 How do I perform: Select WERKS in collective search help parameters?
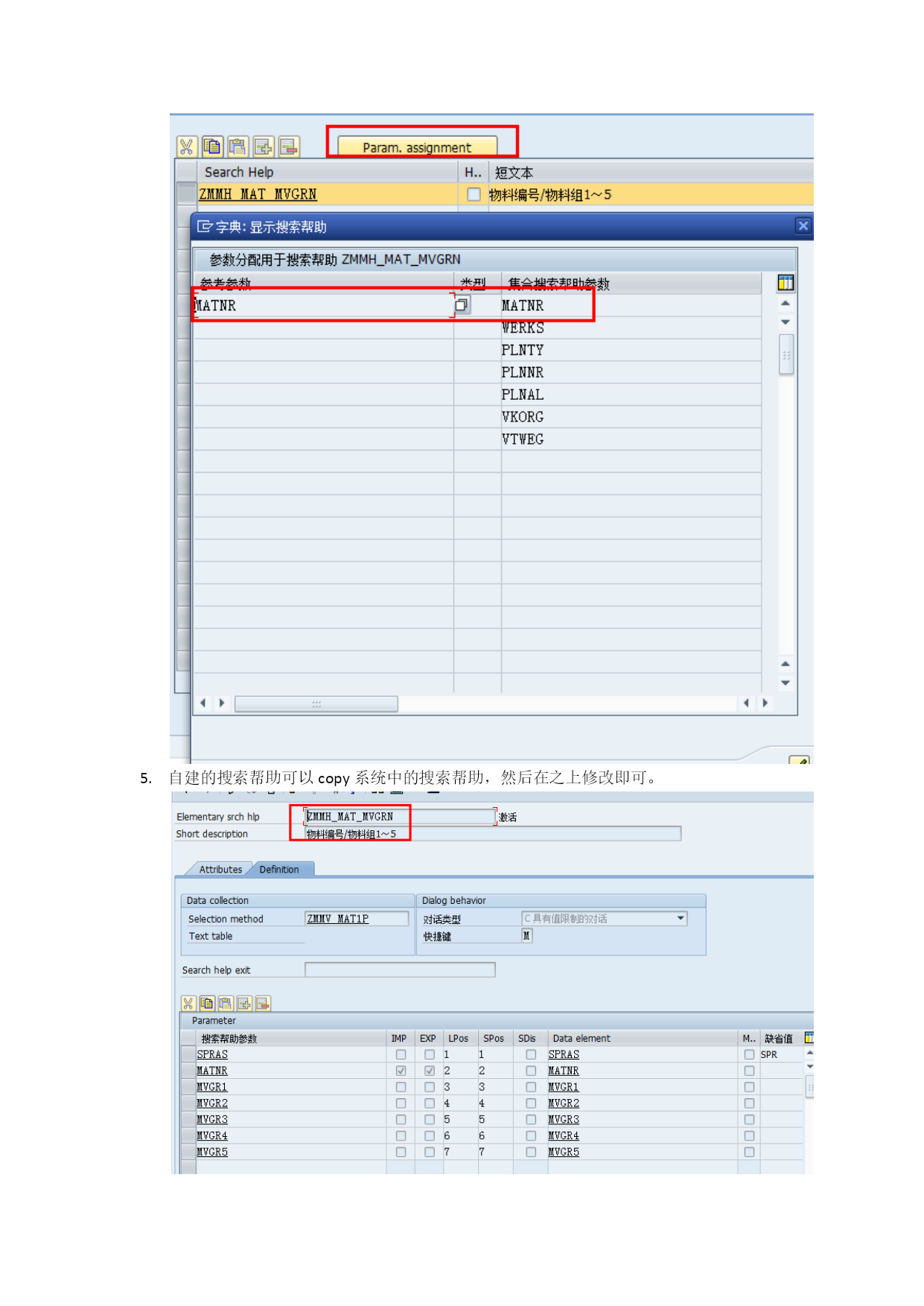pyautogui.click(x=523, y=328)
